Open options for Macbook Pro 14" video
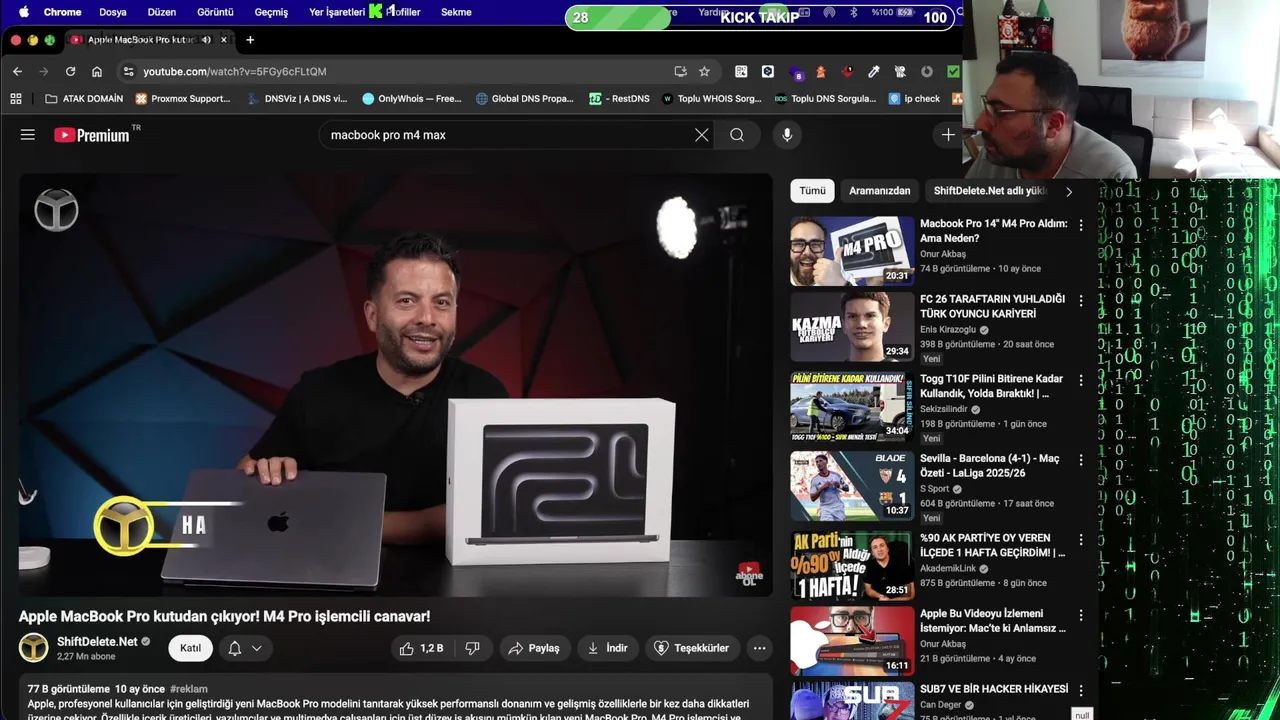The image size is (1280, 720). [x=1080, y=226]
